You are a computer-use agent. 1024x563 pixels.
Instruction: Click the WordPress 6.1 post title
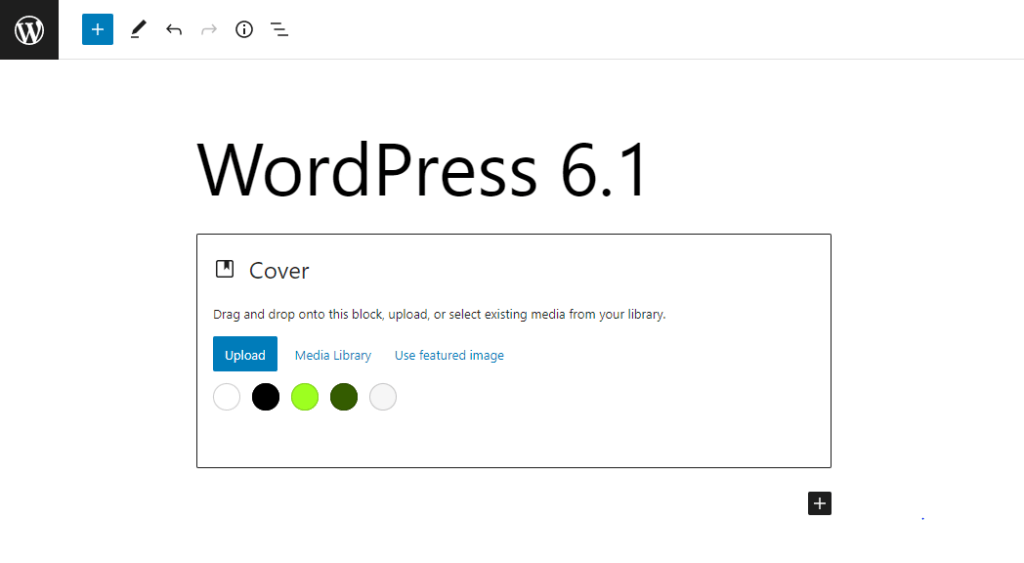point(423,170)
